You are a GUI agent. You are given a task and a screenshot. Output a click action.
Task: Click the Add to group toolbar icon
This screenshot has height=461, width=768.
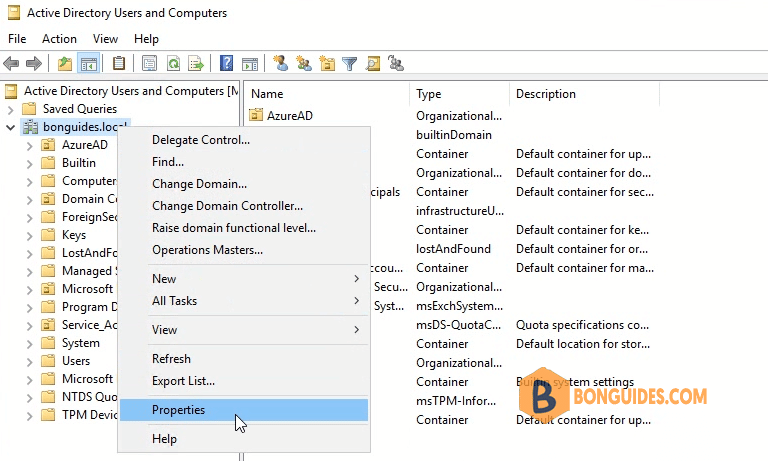(x=396, y=64)
